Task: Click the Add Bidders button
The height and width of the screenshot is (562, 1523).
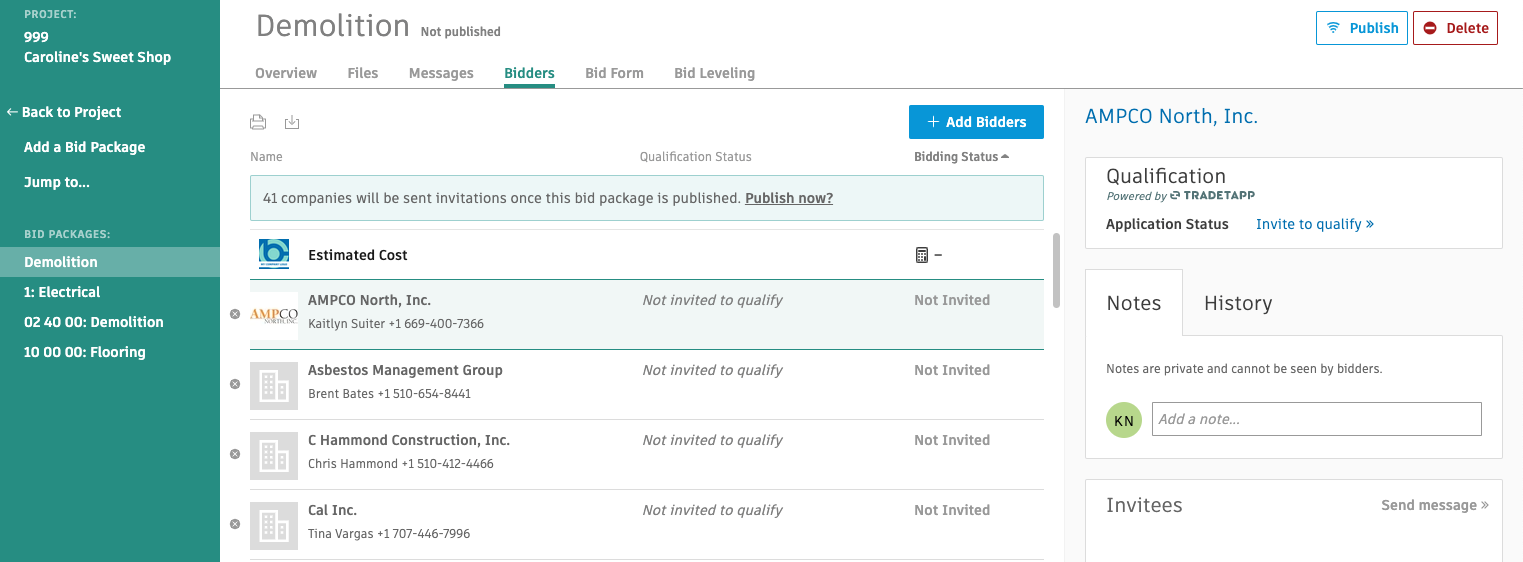Action: coord(976,122)
